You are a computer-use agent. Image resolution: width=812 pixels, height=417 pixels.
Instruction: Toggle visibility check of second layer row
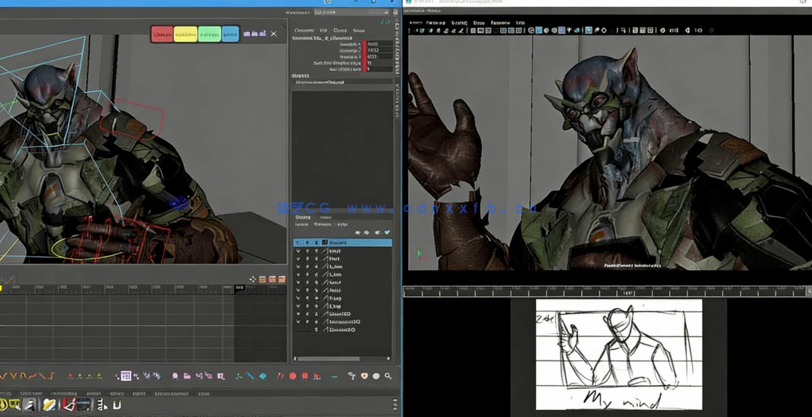point(298,251)
